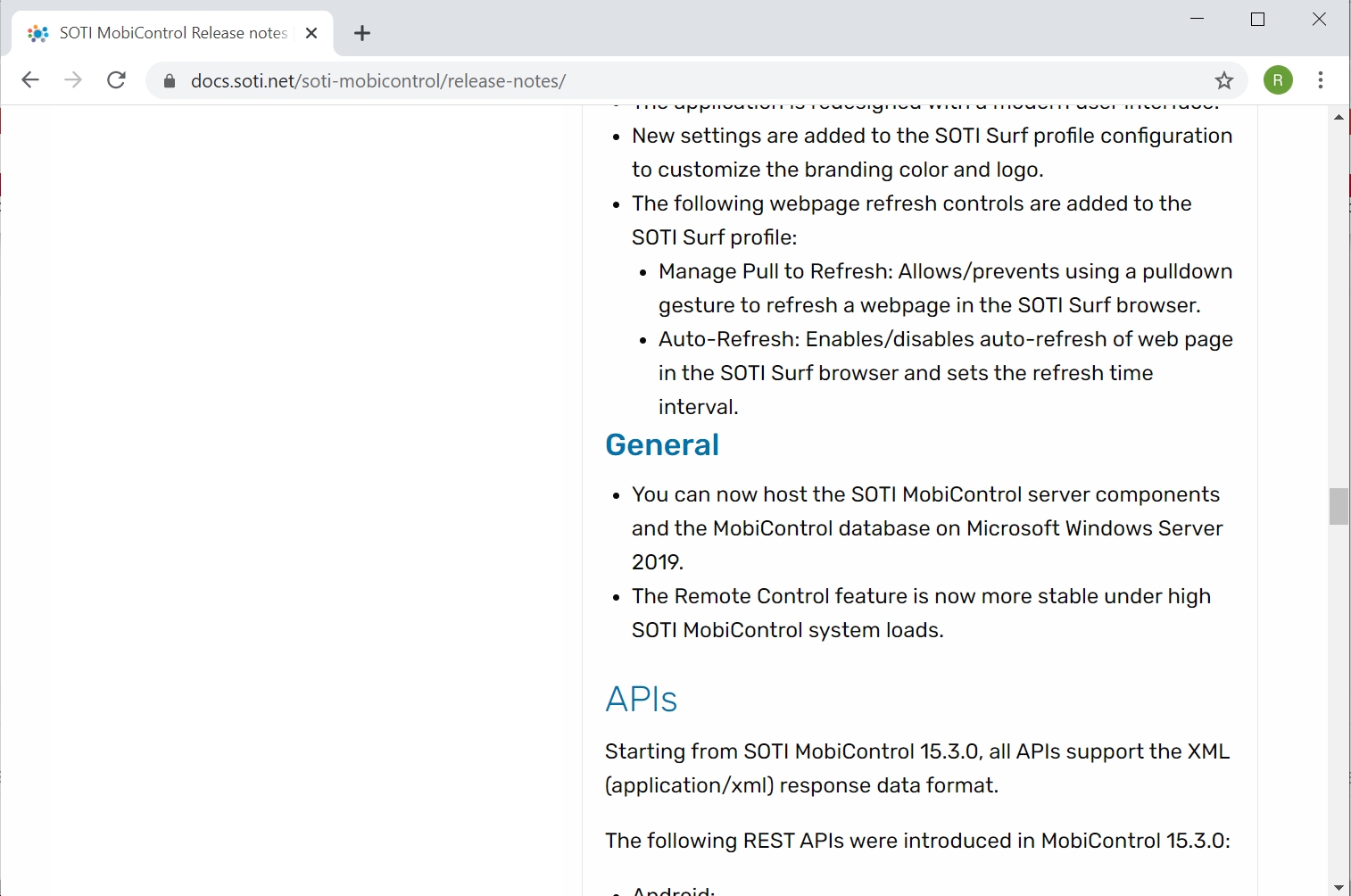Close the Chrome browser window
Viewport: 1351px width, 896px height.
coord(1319,20)
